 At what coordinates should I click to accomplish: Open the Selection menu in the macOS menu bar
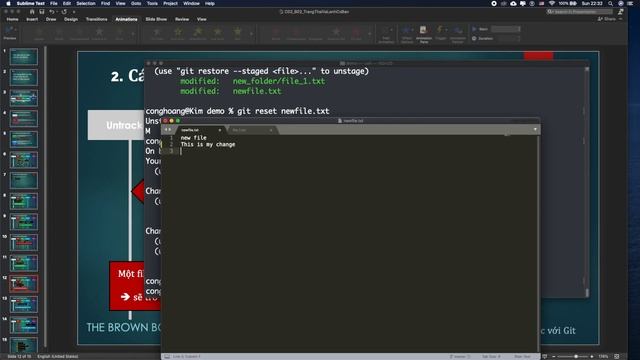86,3
